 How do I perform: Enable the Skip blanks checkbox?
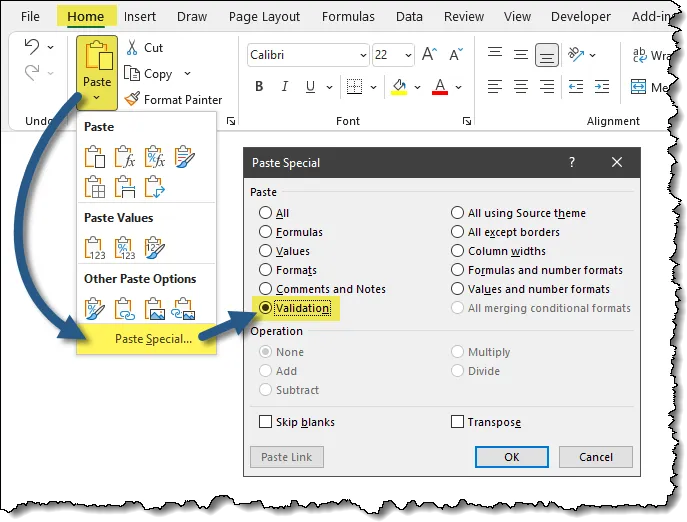[266, 422]
